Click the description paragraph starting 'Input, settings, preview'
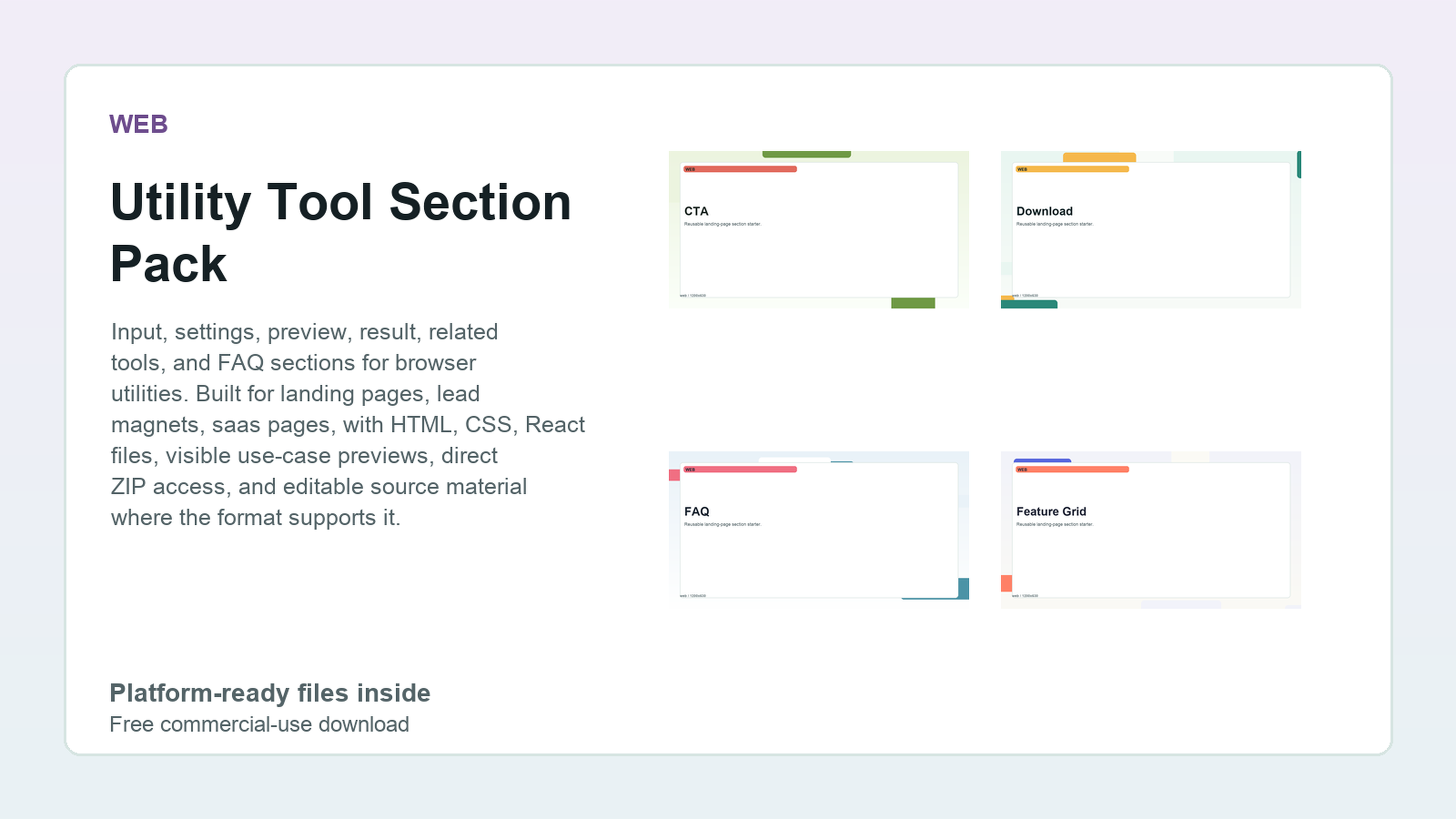Viewport: 1456px width, 819px height. click(x=348, y=424)
